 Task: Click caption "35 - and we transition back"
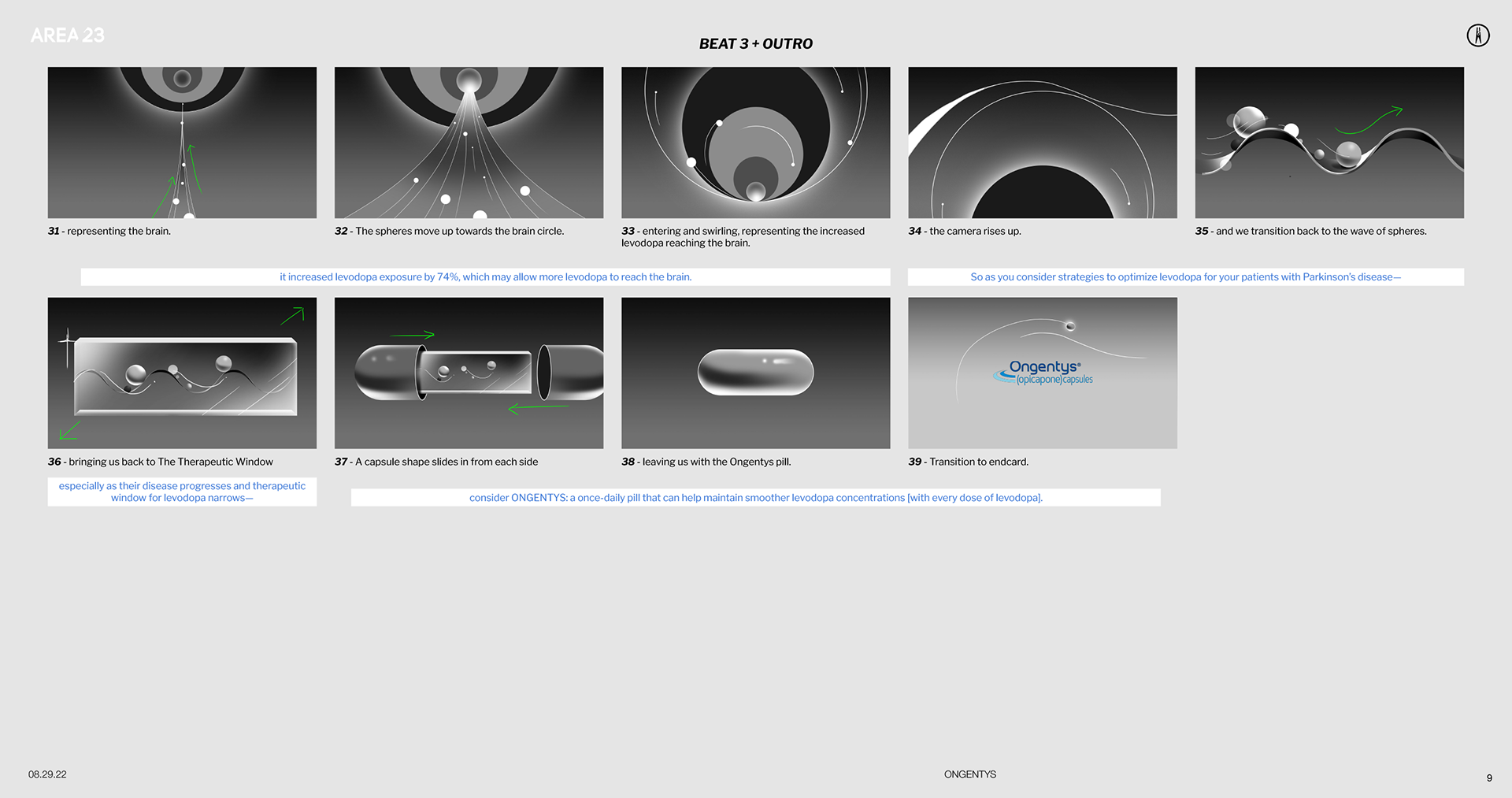[x=1311, y=231]
